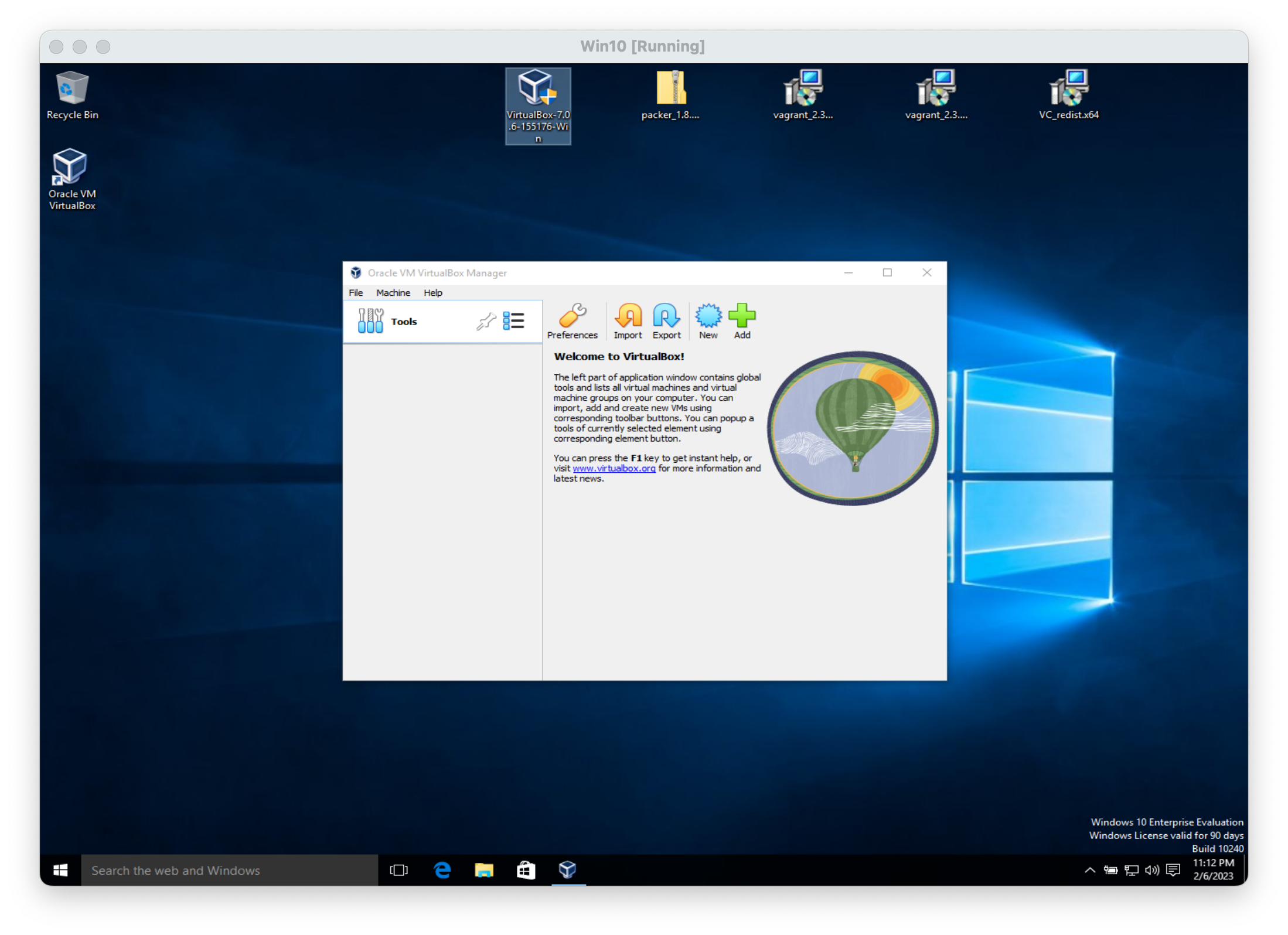
Task: Click the Export appliance icon
Action: (666, 320)
